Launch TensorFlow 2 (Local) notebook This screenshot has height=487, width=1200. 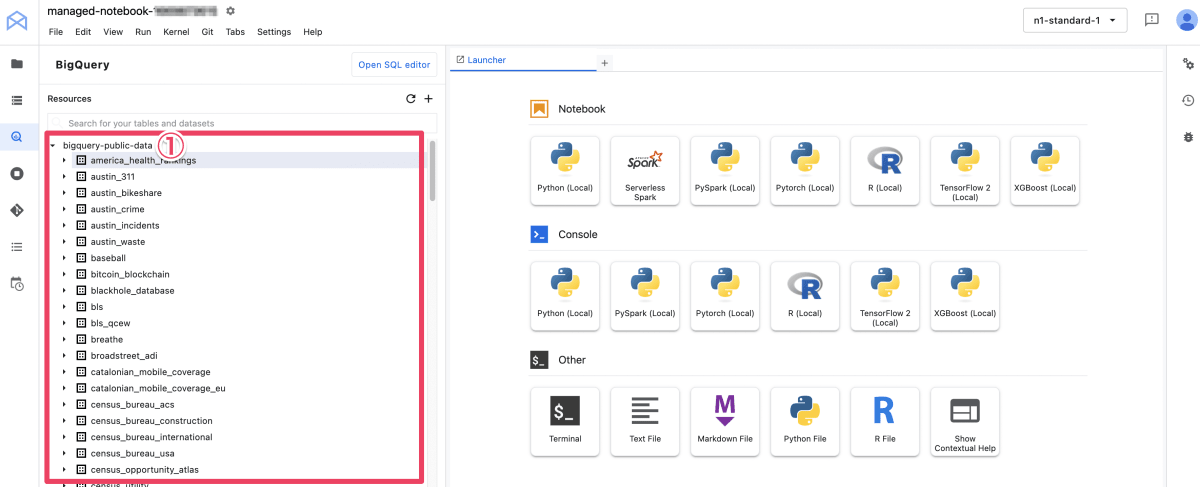click(x=965, y=171)
